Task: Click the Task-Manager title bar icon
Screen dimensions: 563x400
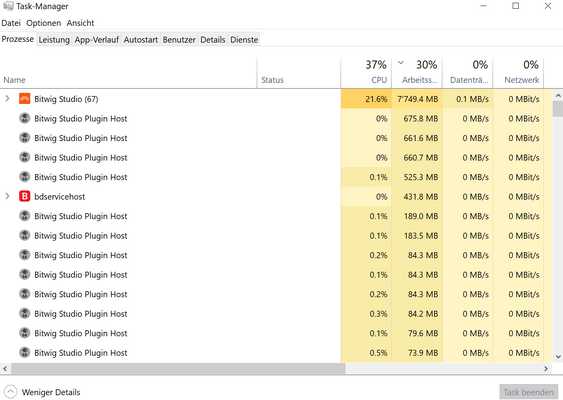Action: coord(8,6)
